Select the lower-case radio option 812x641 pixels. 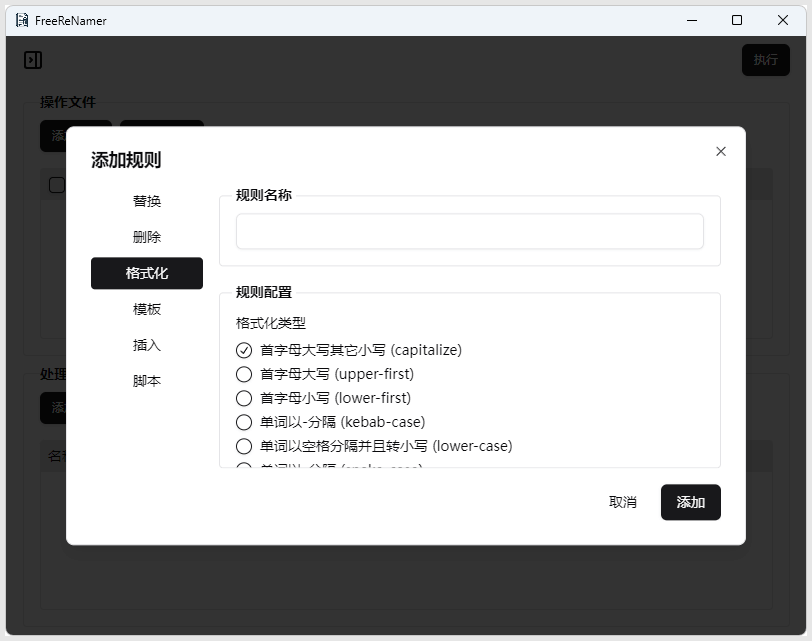click(x=244, y=446)
